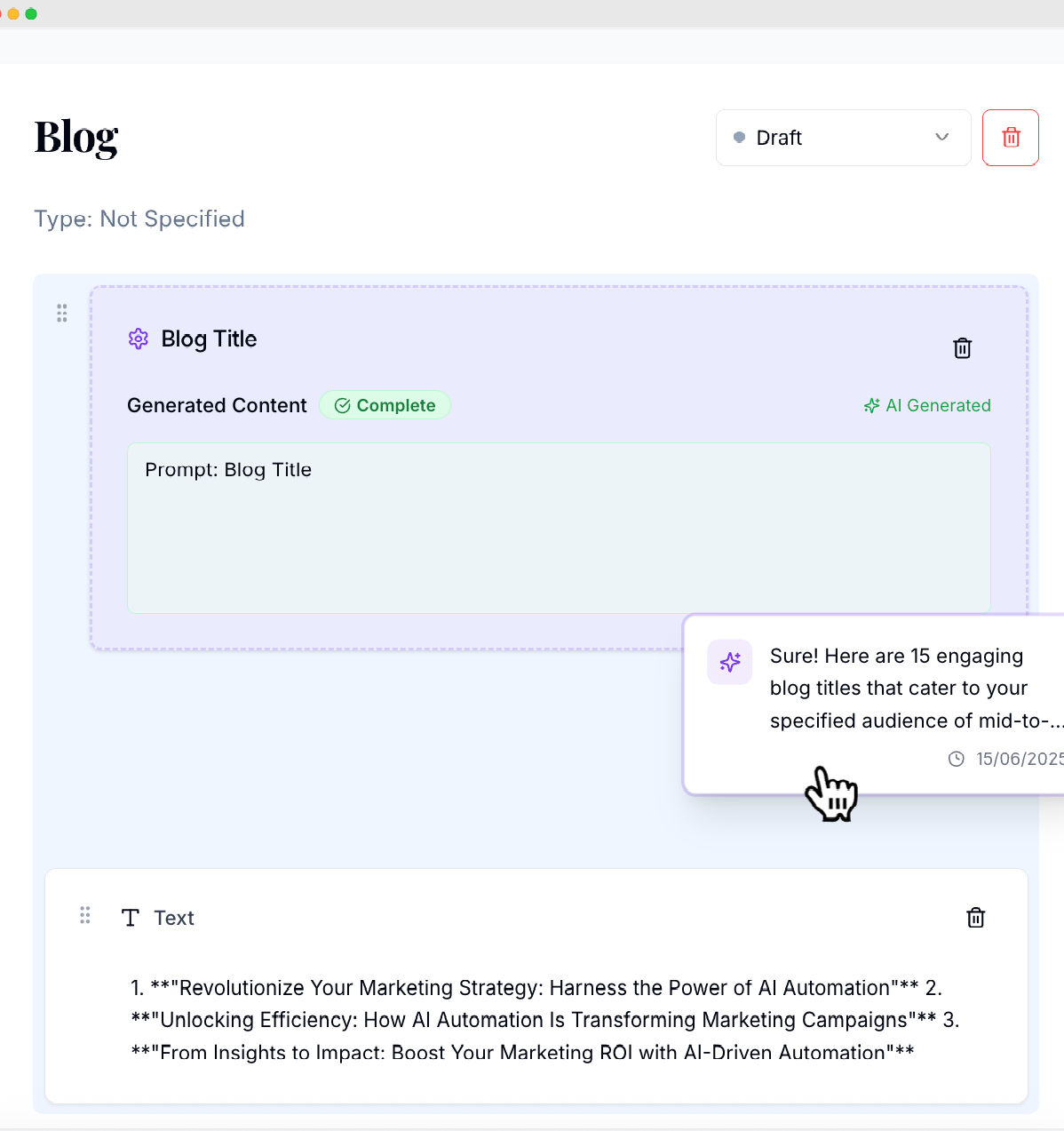The height and width of the screenshot is (1131, 1064).
Task: Click the Generated Content label
Action: (217, 405)
